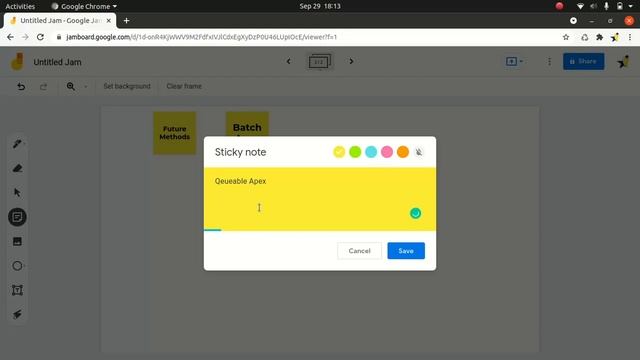Click the Share button
640x360 pixels.
(583, 61)
